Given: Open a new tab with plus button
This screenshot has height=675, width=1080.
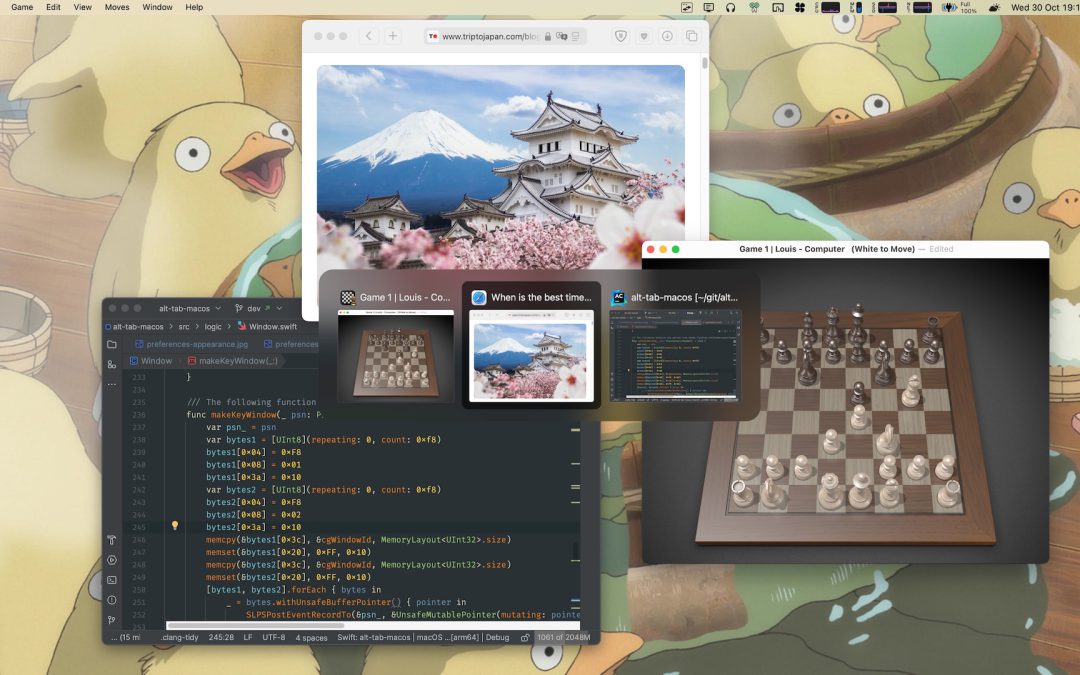Looking at the screenshot, I should [393, 36].
